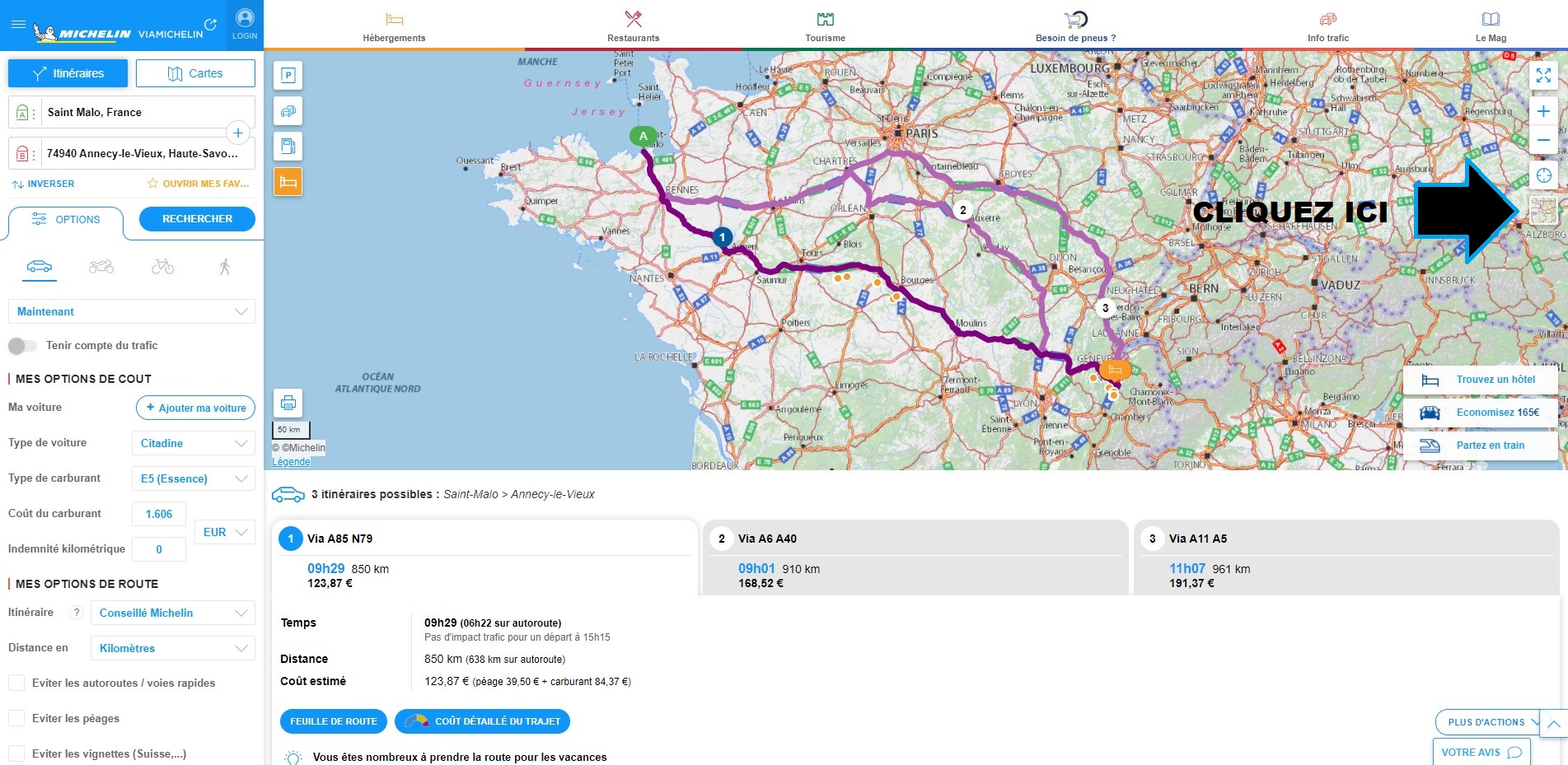Select walking travel mode

coord(225,266)
